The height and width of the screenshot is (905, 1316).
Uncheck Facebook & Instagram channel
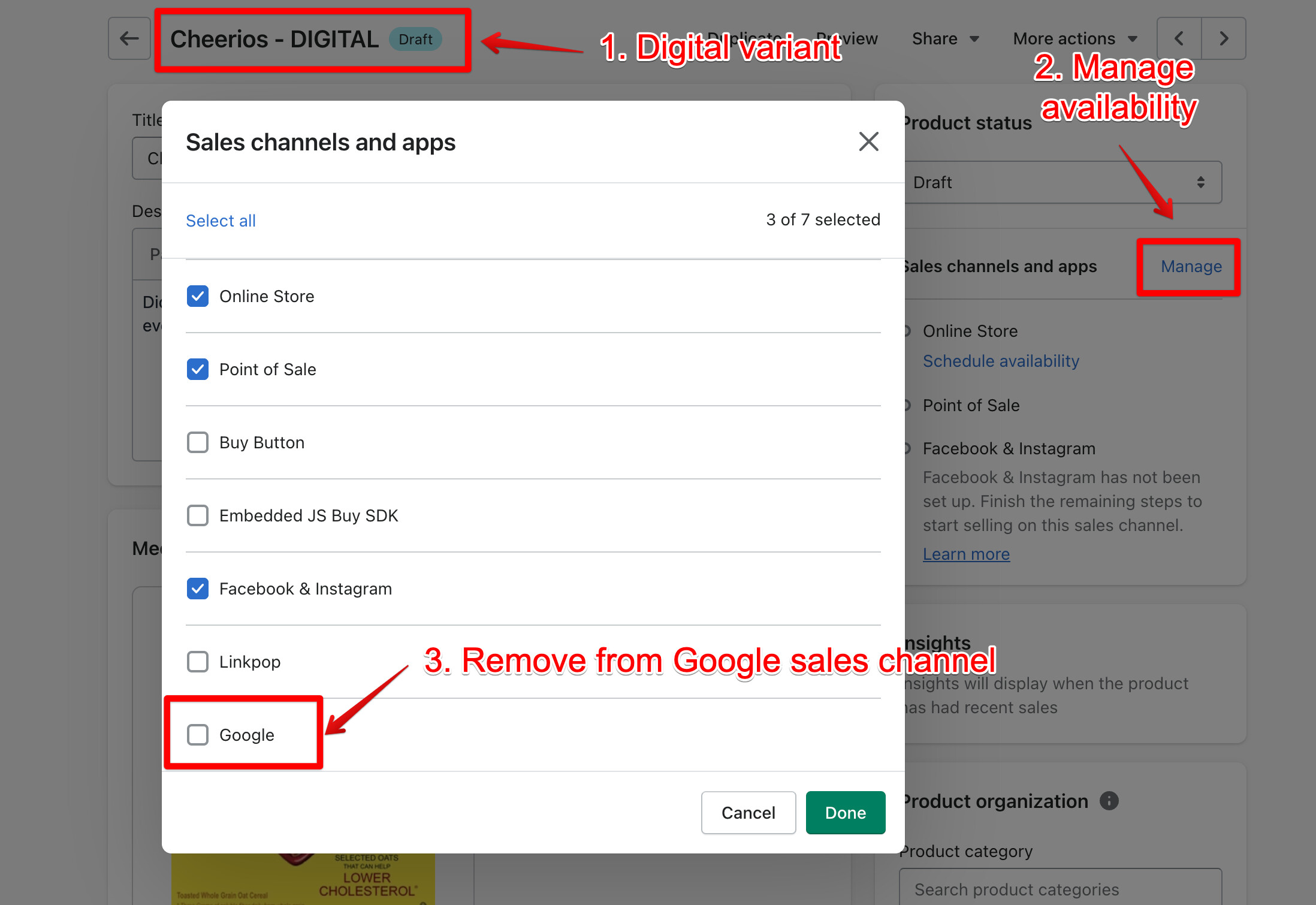coord(198,589)
